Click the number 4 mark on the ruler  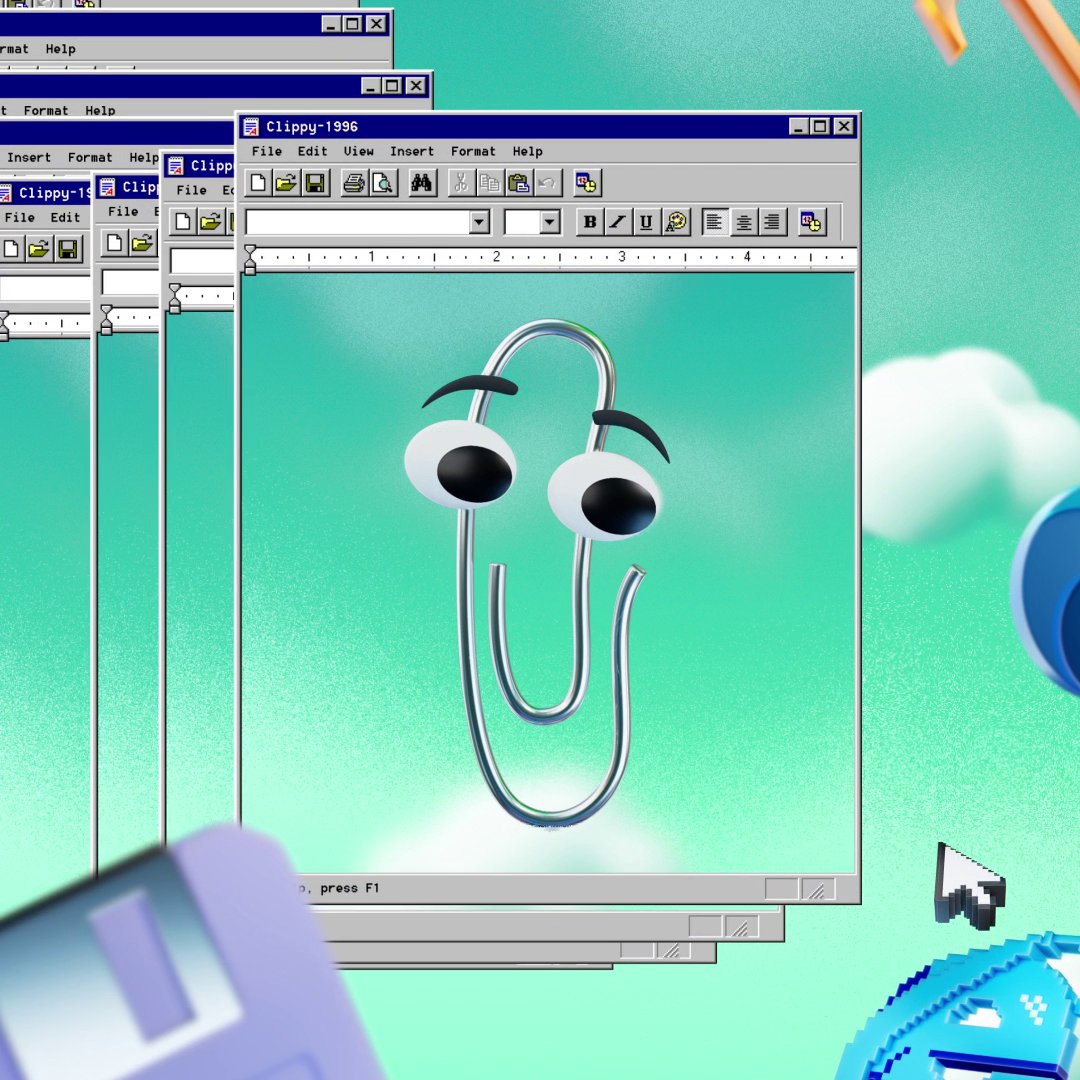point(747,257)
